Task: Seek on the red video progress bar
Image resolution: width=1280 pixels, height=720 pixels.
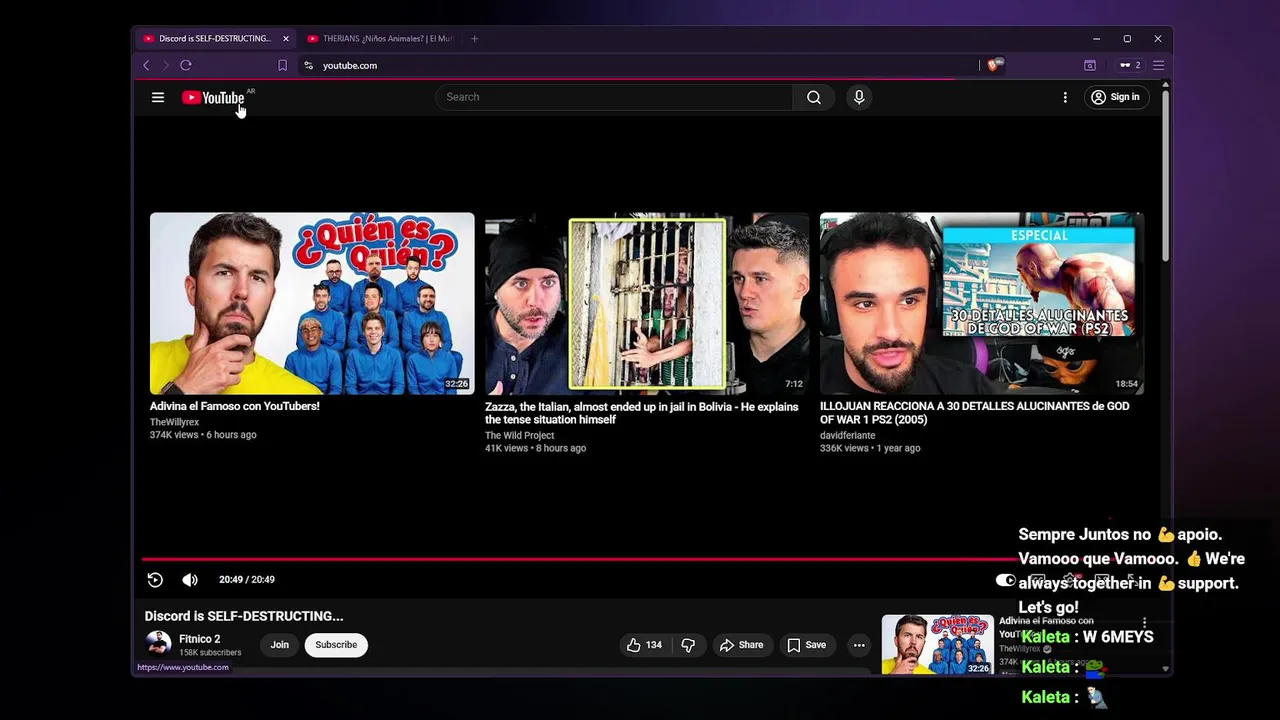Action: point(580,559)
